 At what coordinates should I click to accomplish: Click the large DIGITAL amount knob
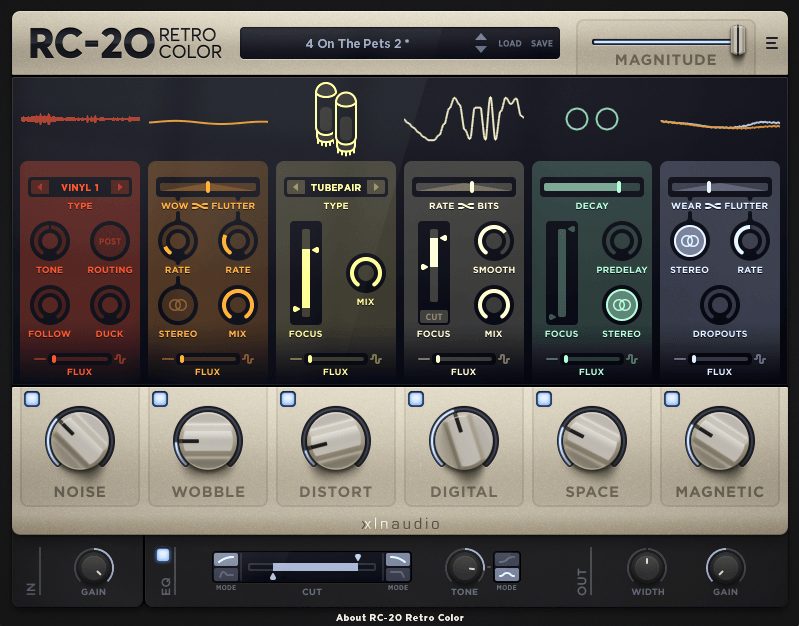[464, 441]
